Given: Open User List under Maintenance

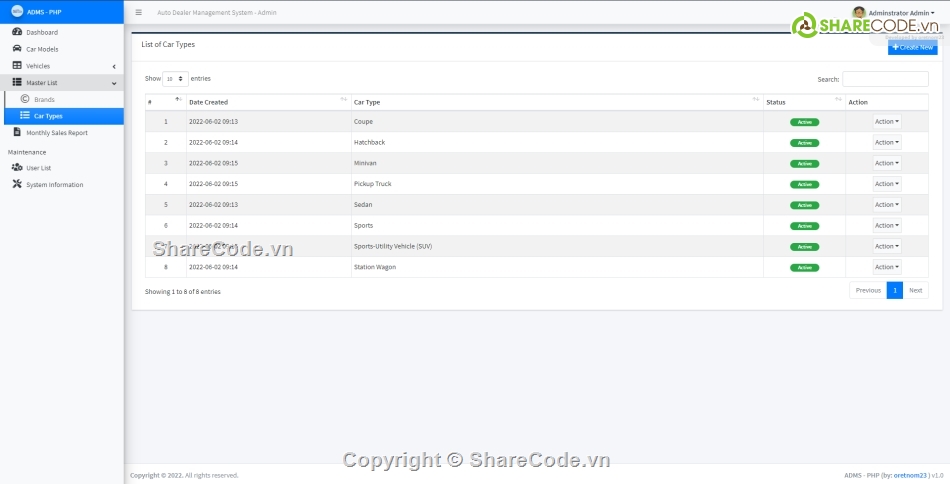Looking at the screenshot, I should (38, 168).
